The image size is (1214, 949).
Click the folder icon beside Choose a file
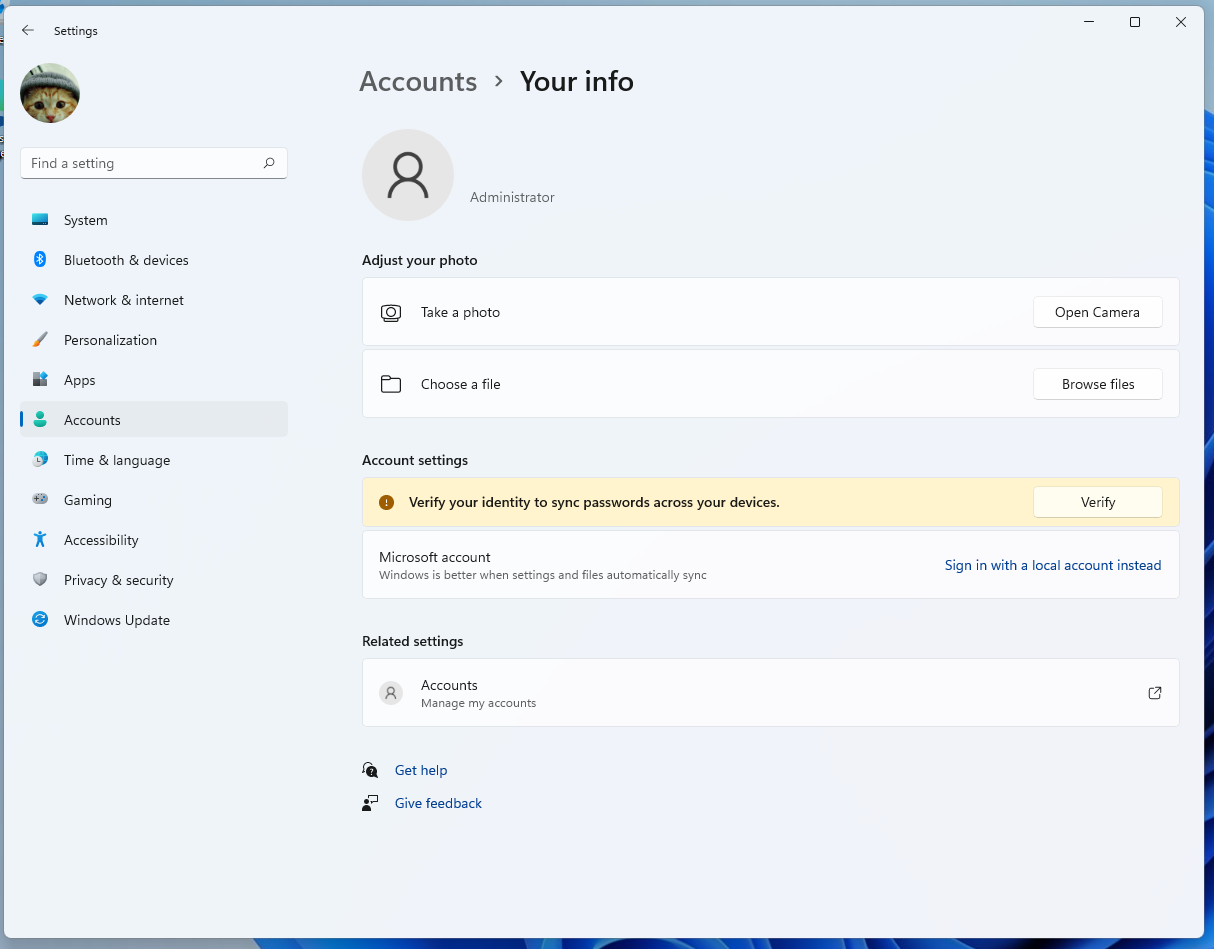coord(391,384)
